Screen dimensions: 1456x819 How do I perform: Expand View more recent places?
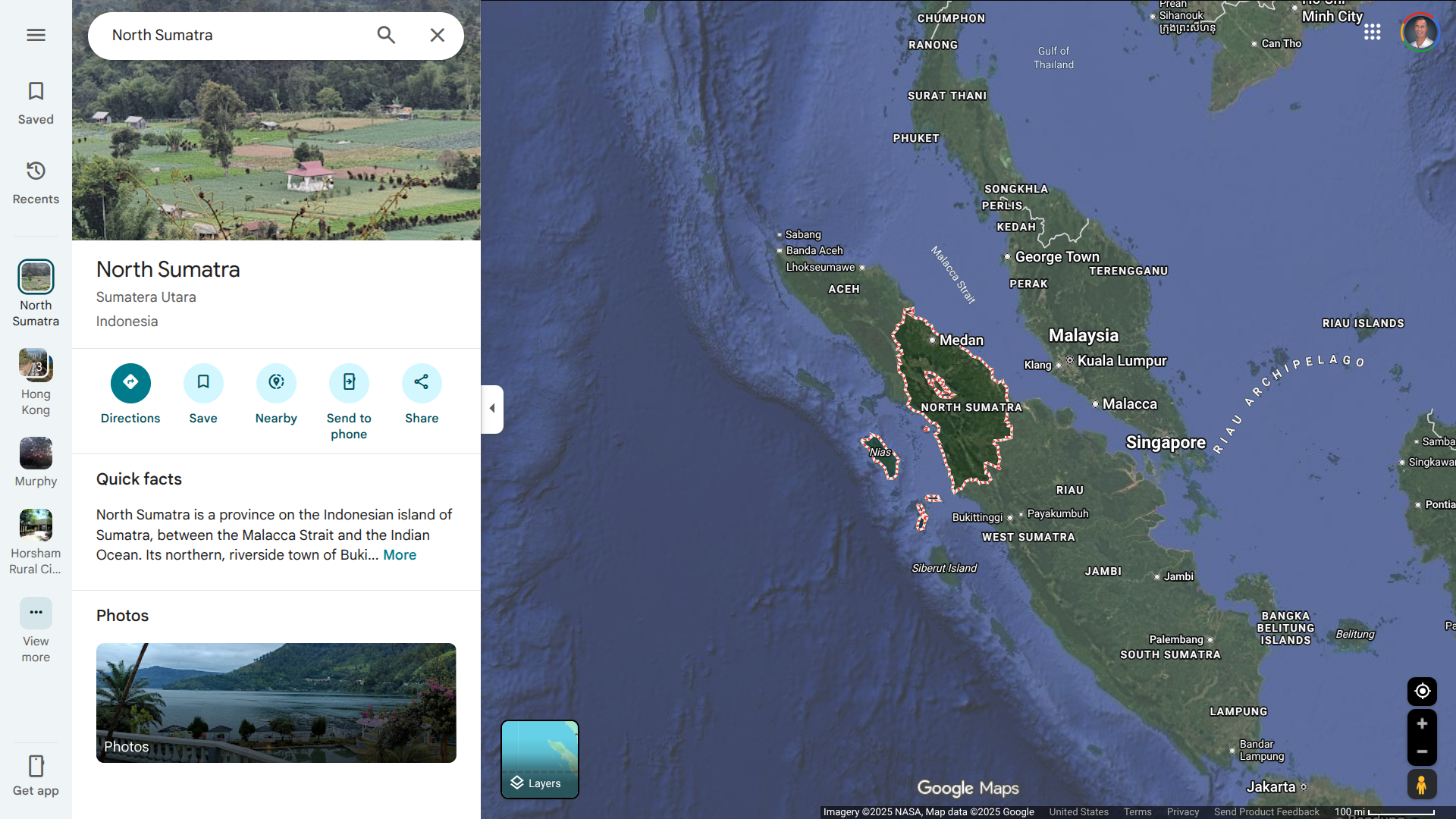36,613
